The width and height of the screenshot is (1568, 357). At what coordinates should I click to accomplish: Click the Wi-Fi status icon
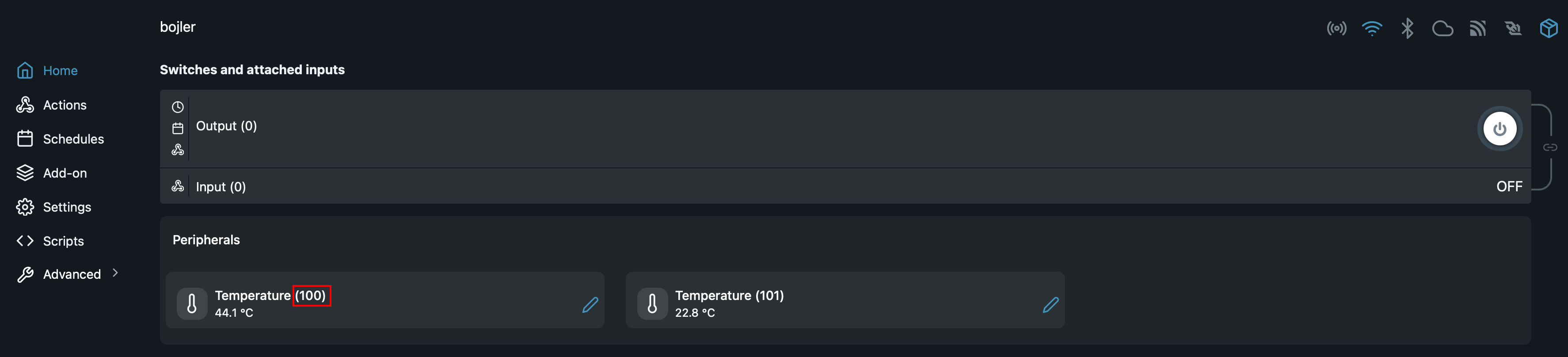click(x=1371, y=29)
